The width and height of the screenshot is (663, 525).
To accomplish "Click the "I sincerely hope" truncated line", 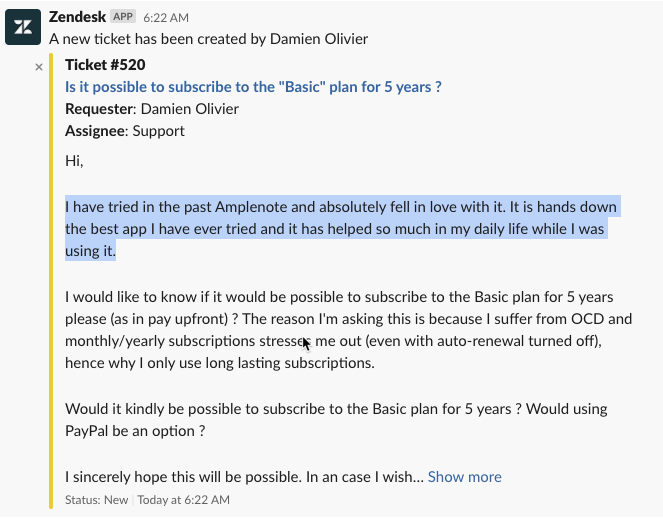I will point(244,477).
